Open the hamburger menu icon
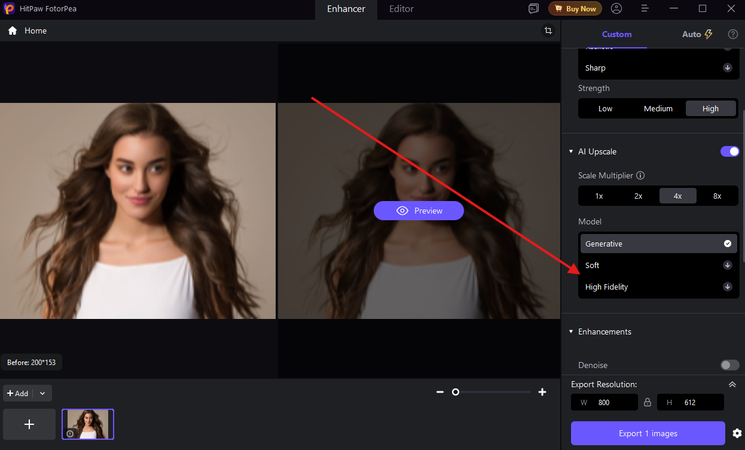Screen dimensions: 745x450 645,9
